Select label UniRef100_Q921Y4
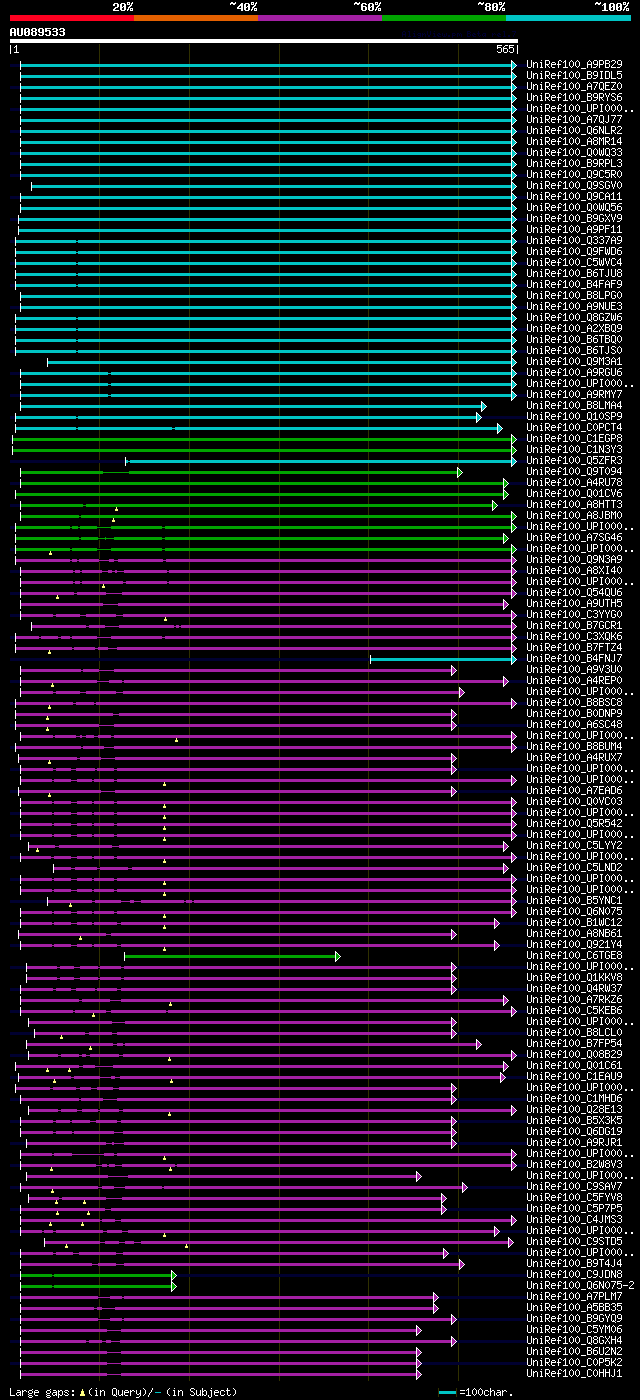This screenshot has height=1400, width=640. point(574,944)
